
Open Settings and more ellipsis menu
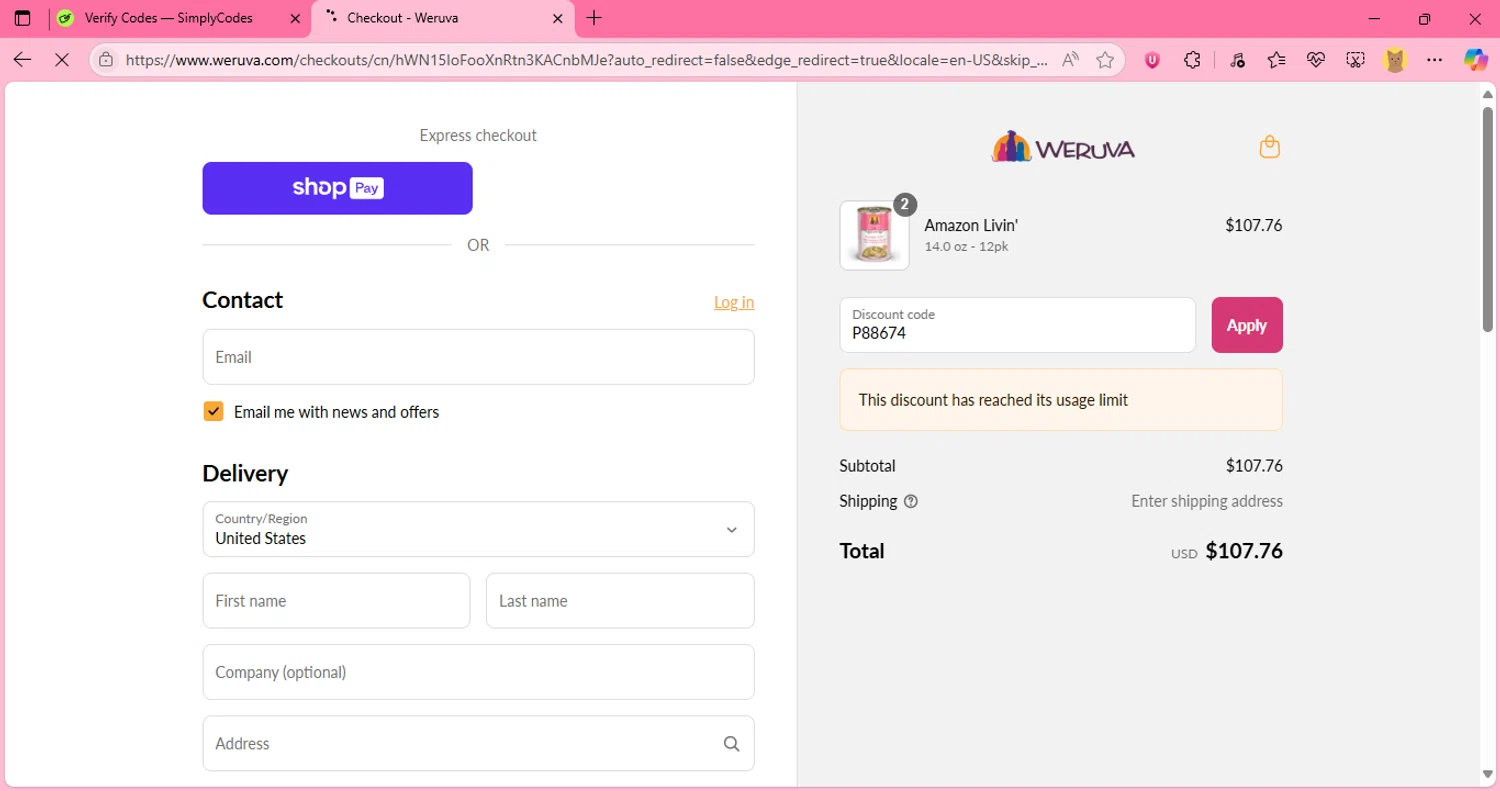[1435, 60]
